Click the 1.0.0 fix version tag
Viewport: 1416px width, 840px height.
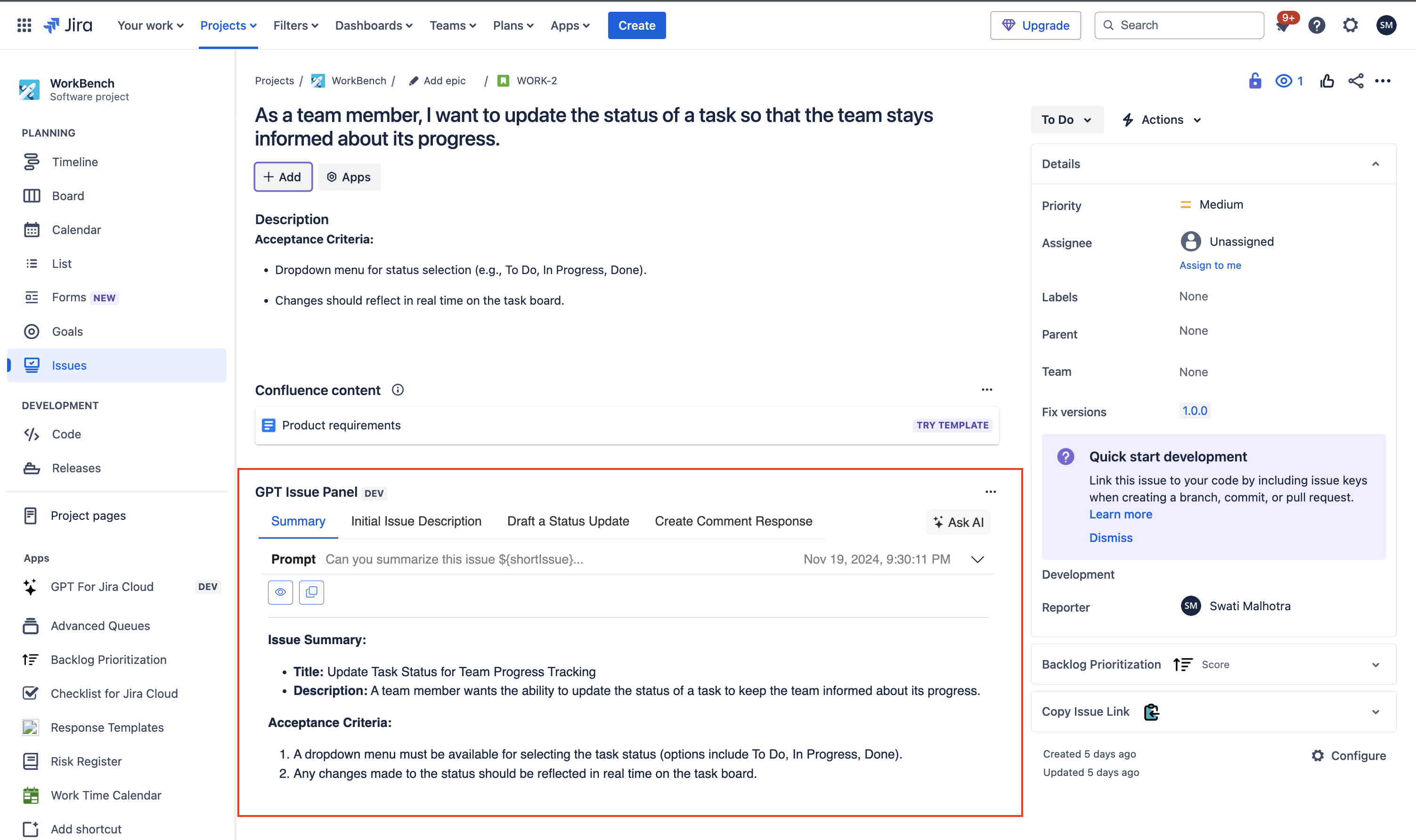click(1194, 411)
